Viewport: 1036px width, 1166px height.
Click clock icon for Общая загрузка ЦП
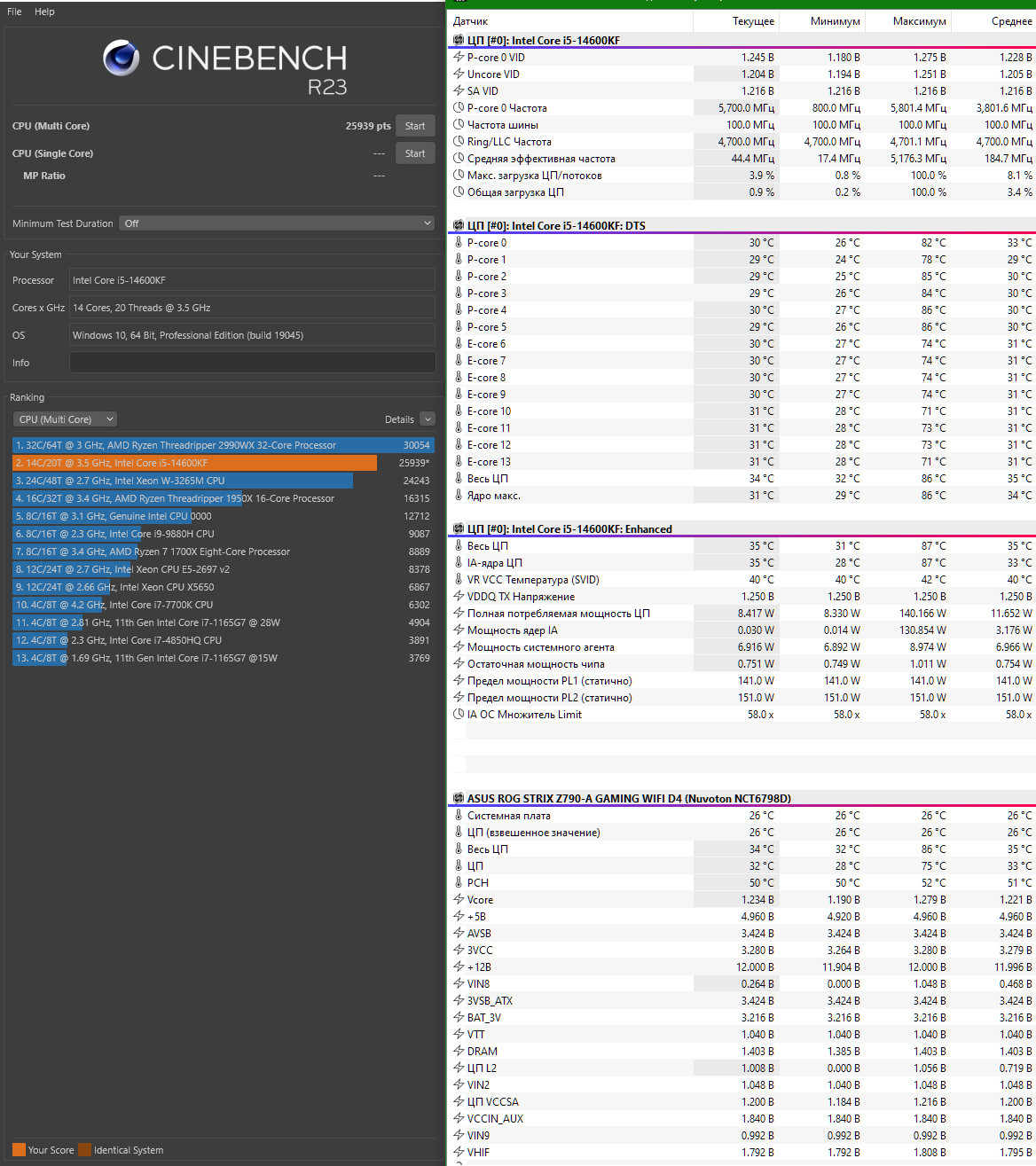point(459,192)
